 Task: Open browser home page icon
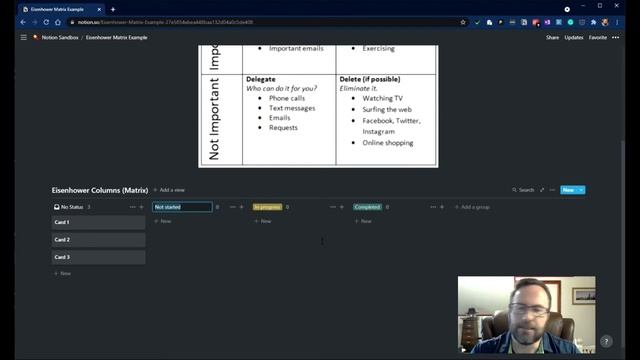coord(58,22)
